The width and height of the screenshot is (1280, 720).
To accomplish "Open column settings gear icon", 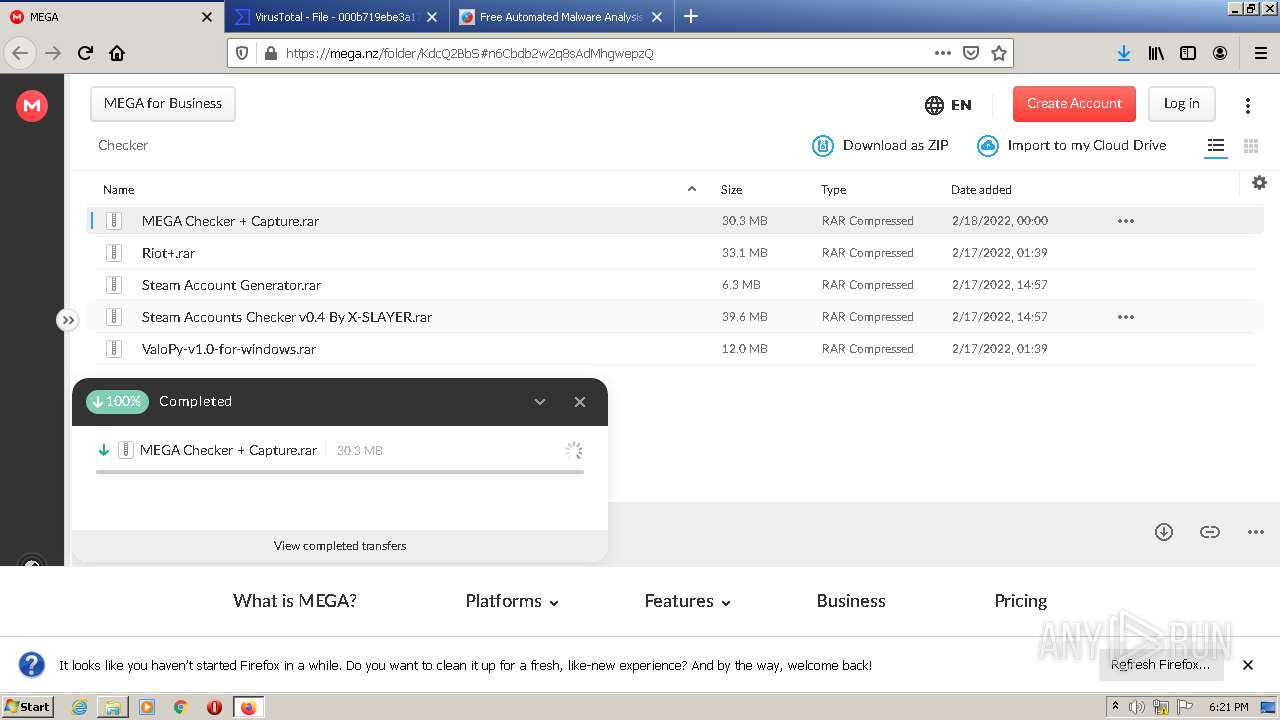I will pyautogui.click(x=1259, y=182).
